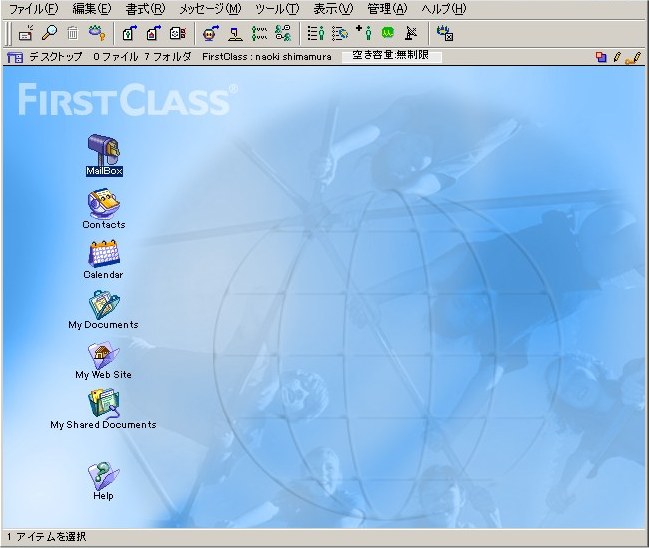
Task: Click the rubber stamp toolbar icon
Action: [x=235, y=33]
